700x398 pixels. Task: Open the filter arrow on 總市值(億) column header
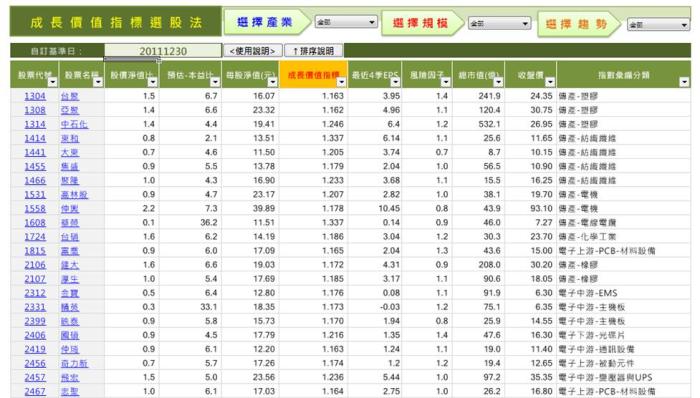pos(498,82)
